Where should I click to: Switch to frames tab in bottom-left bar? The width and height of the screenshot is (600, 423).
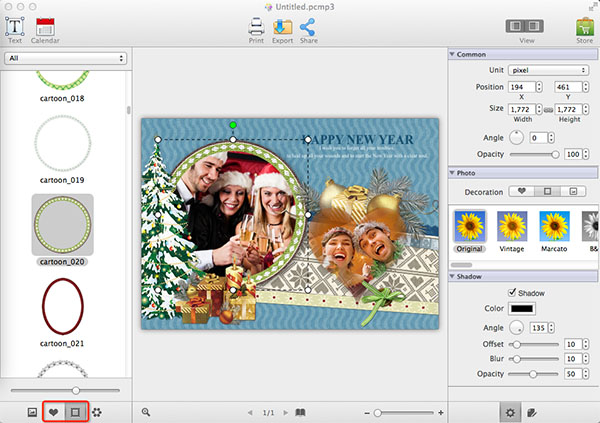click(x=74, y=411)
